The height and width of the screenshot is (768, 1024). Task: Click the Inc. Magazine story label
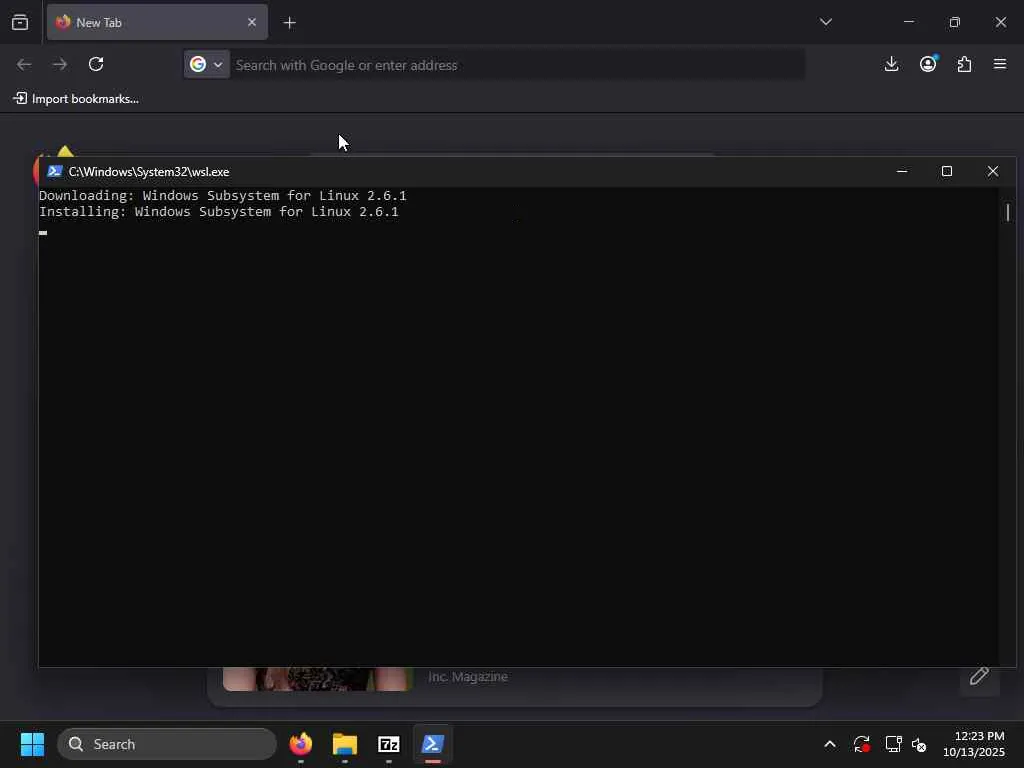click(468, 677)
